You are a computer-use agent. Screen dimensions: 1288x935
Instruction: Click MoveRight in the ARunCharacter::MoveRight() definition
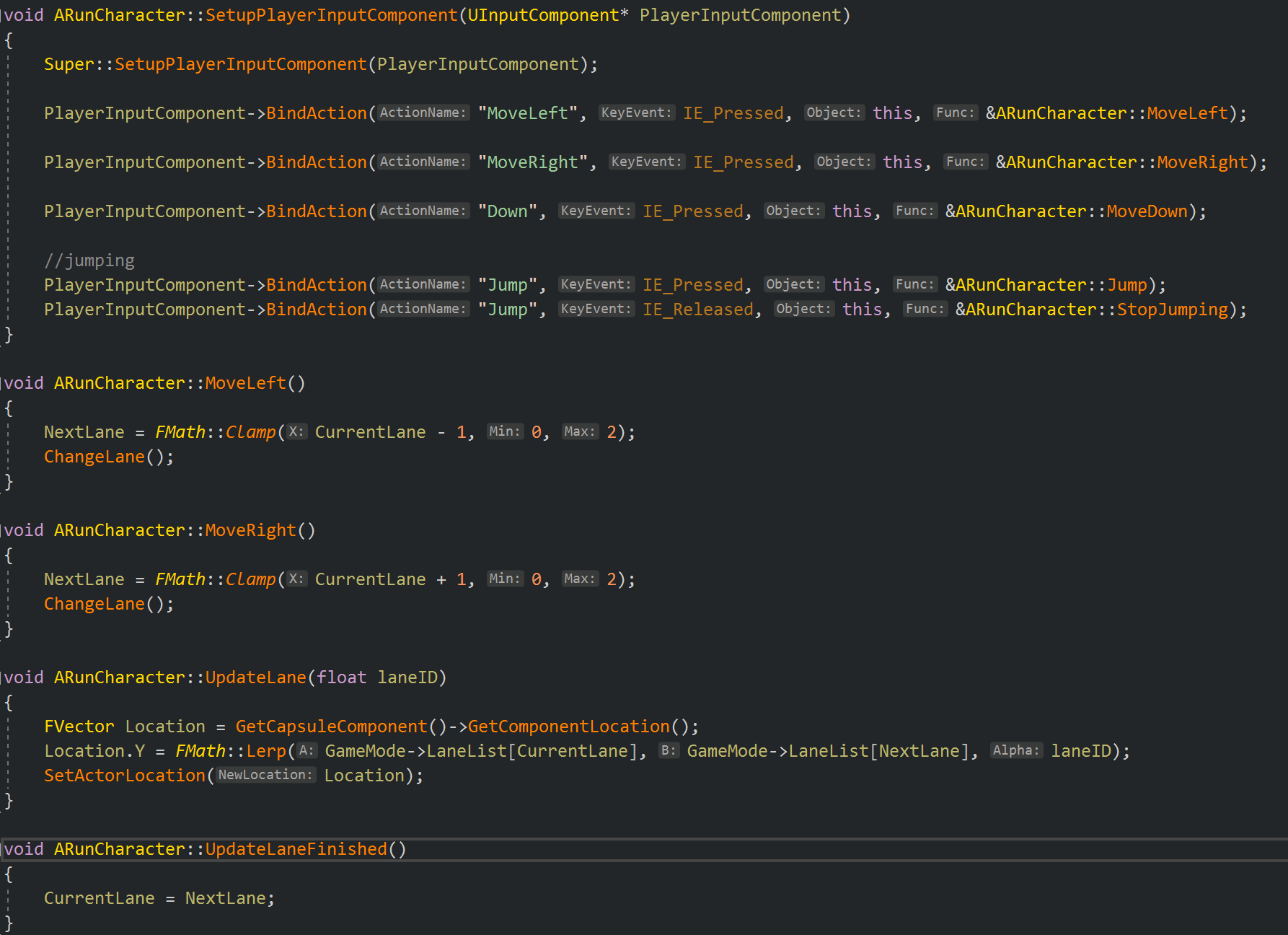point(251,530)
